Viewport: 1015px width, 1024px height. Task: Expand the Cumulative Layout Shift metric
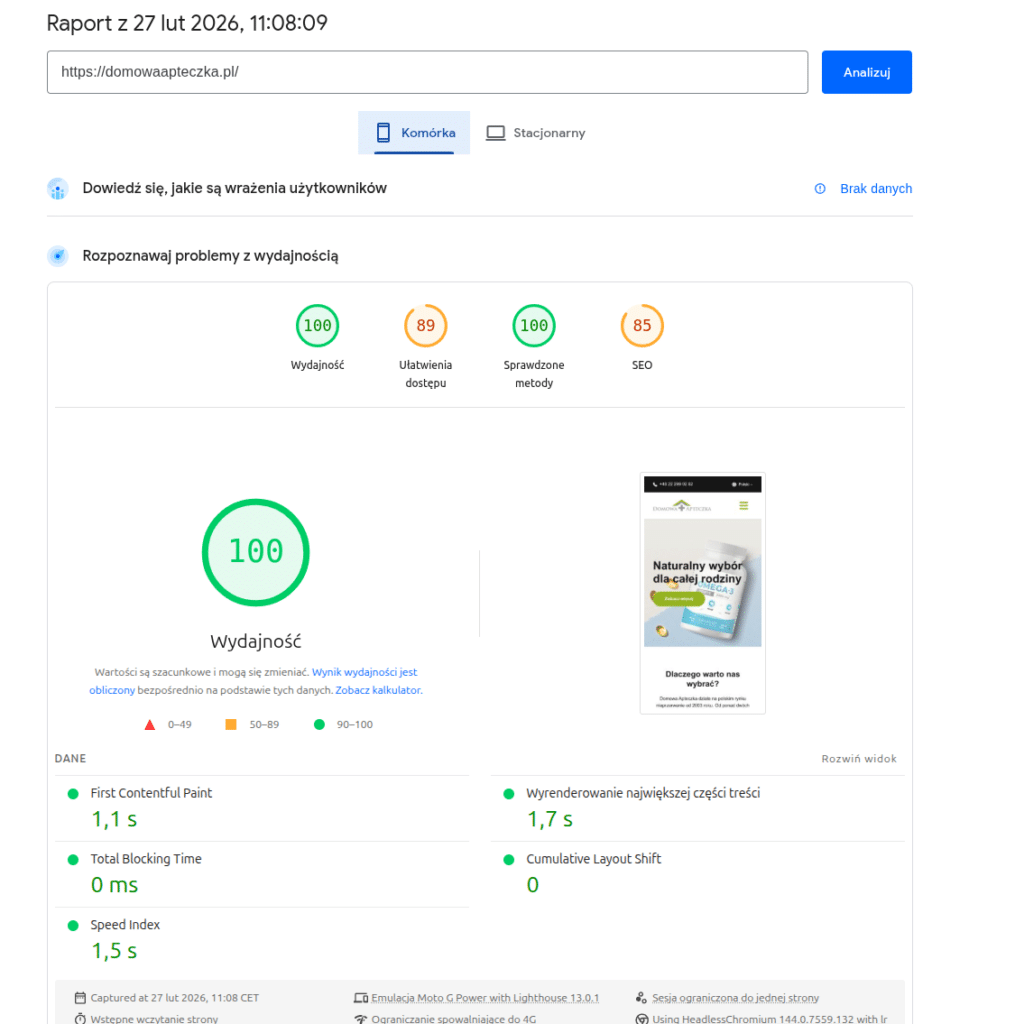pyautogui.click(x=593, y=859)
